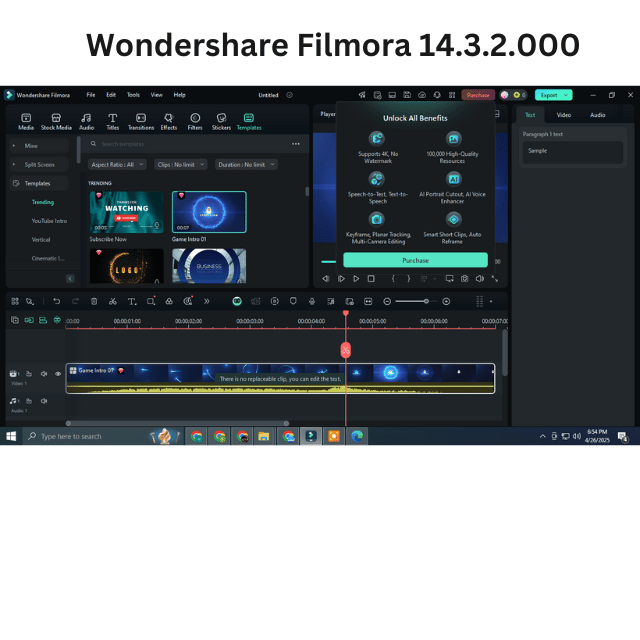
Task: Click the red Purchase button in title bar
Action: pos(478,95)
